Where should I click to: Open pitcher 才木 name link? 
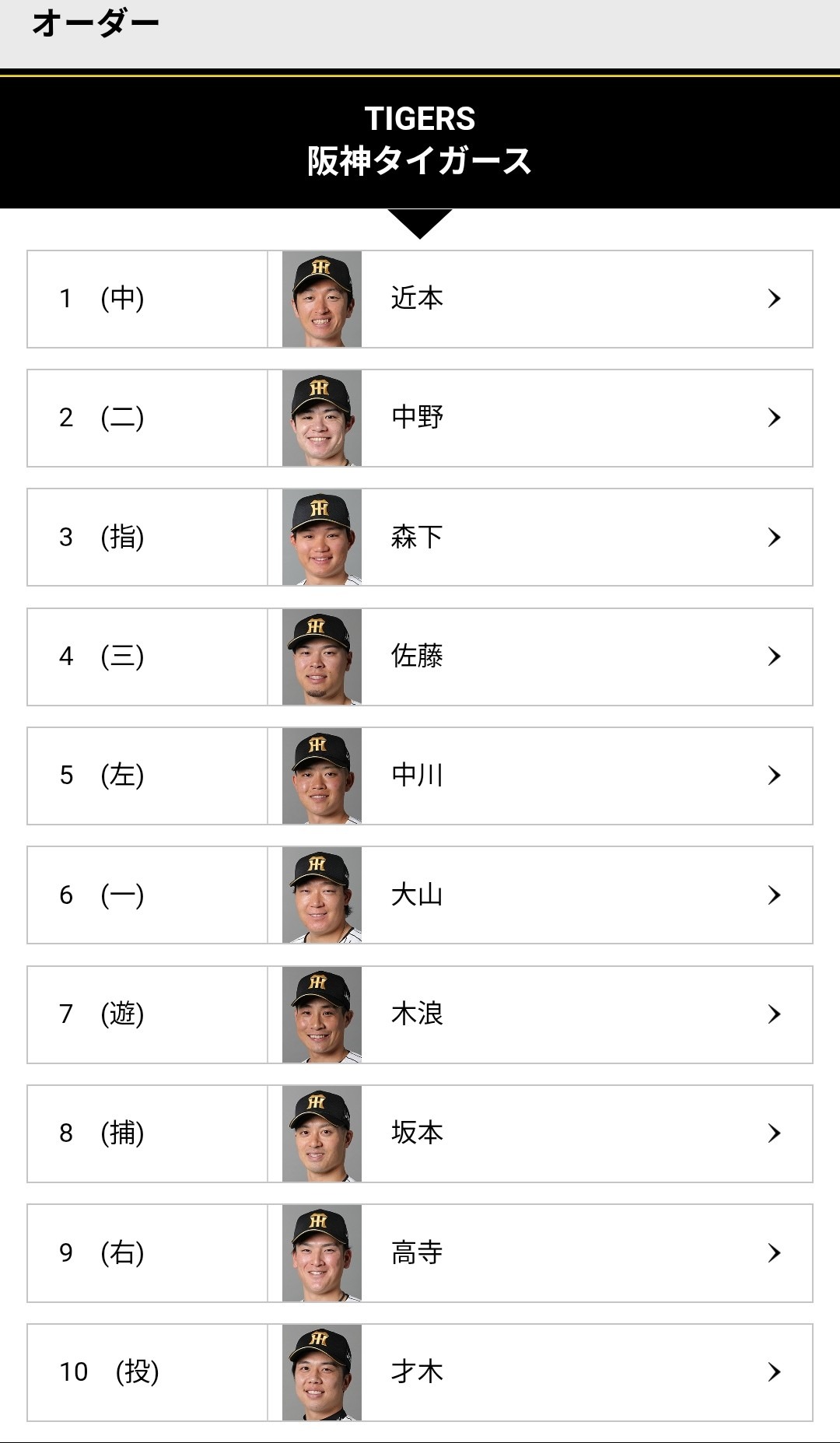pos(417,1372)
